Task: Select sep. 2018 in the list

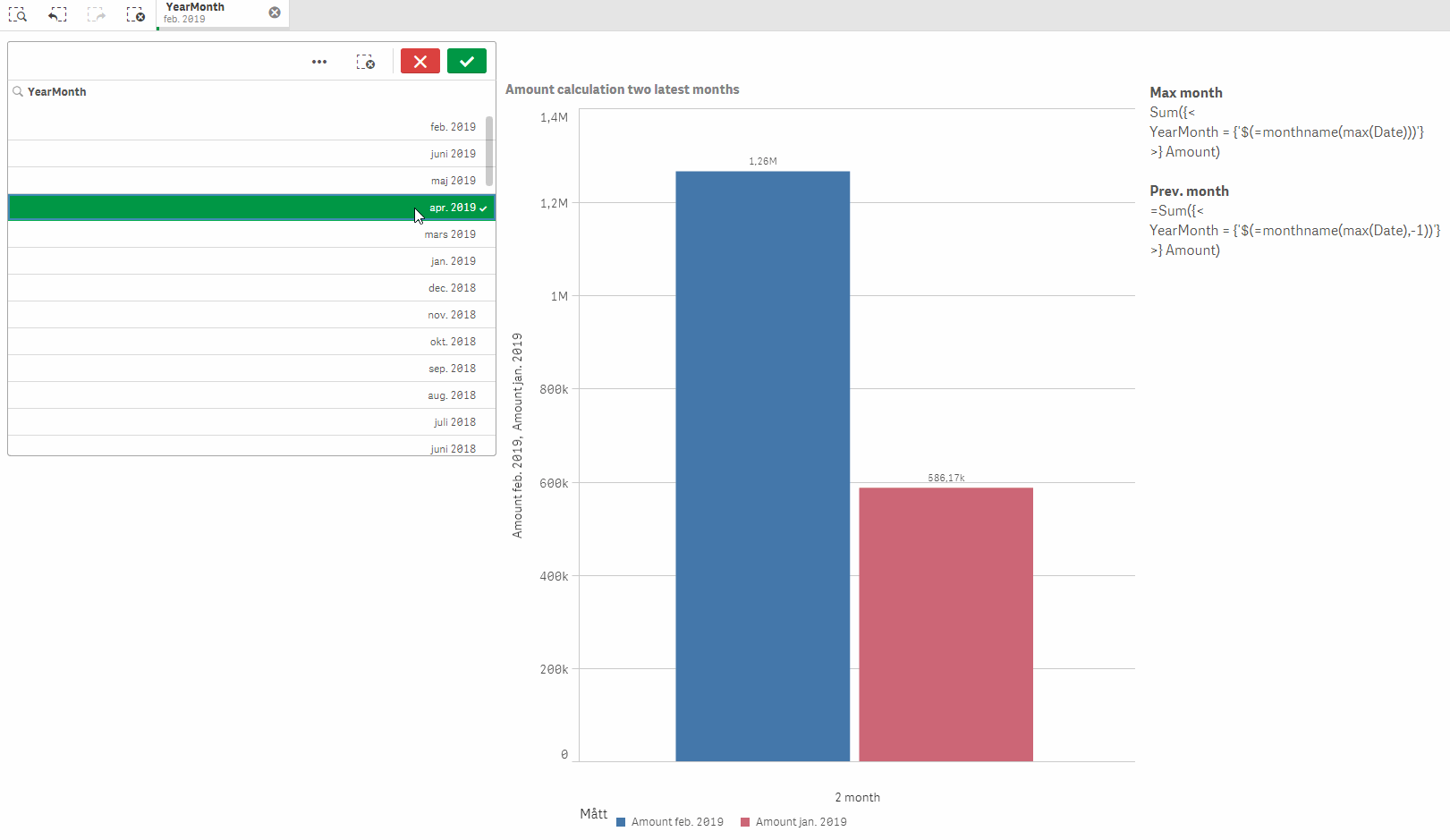Action: [251, 369]
